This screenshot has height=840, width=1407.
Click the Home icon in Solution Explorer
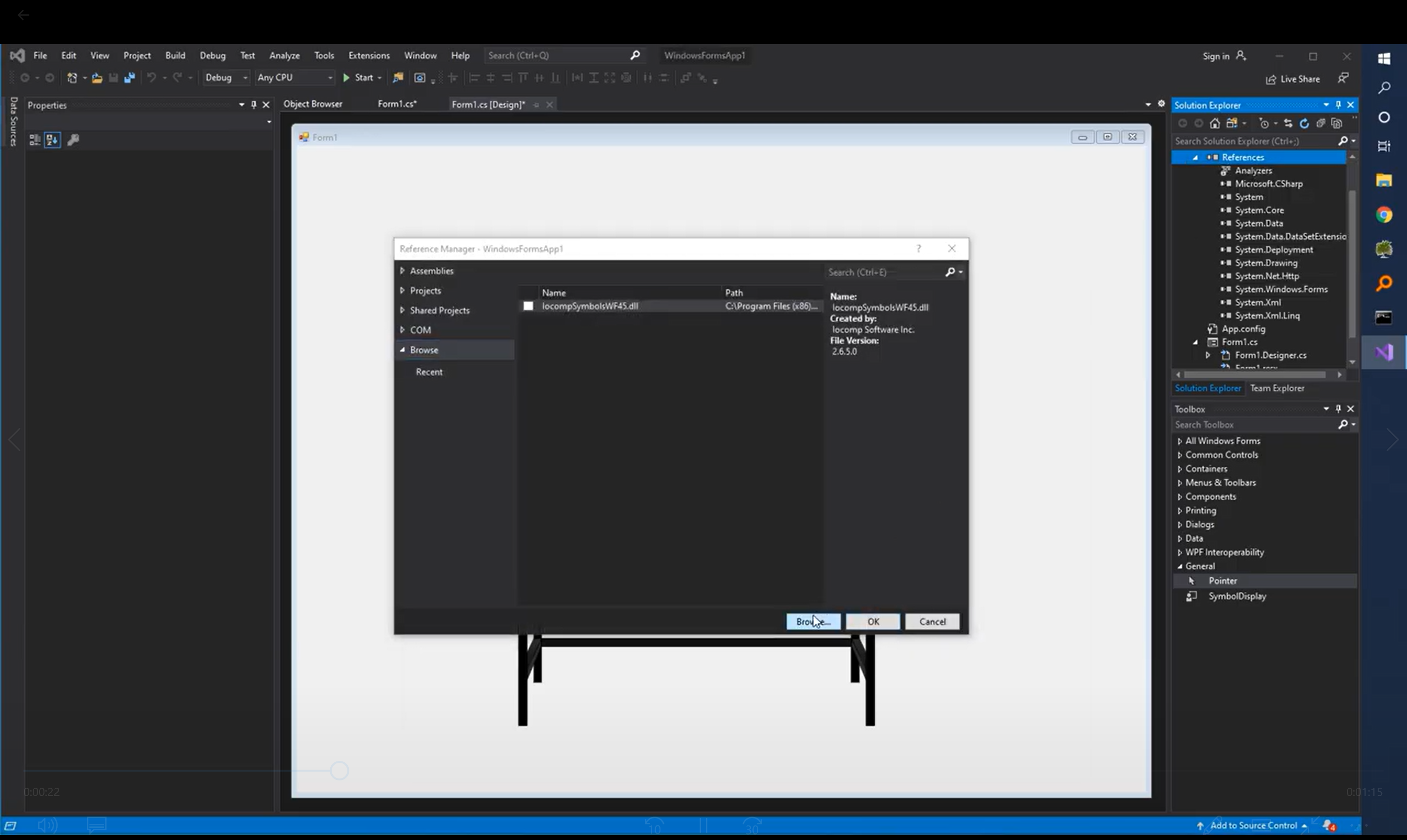coord(1215,124)
